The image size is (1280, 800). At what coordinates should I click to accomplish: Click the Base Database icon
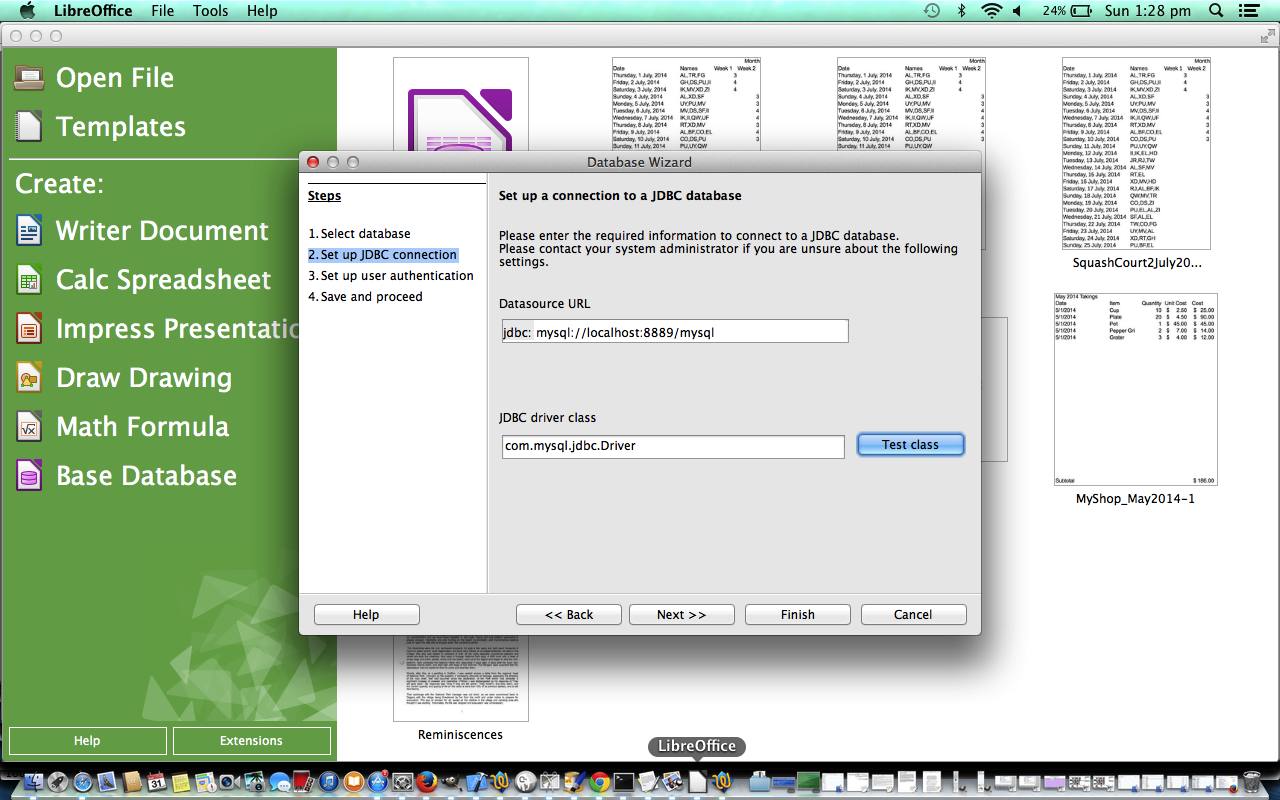[29, 476]
